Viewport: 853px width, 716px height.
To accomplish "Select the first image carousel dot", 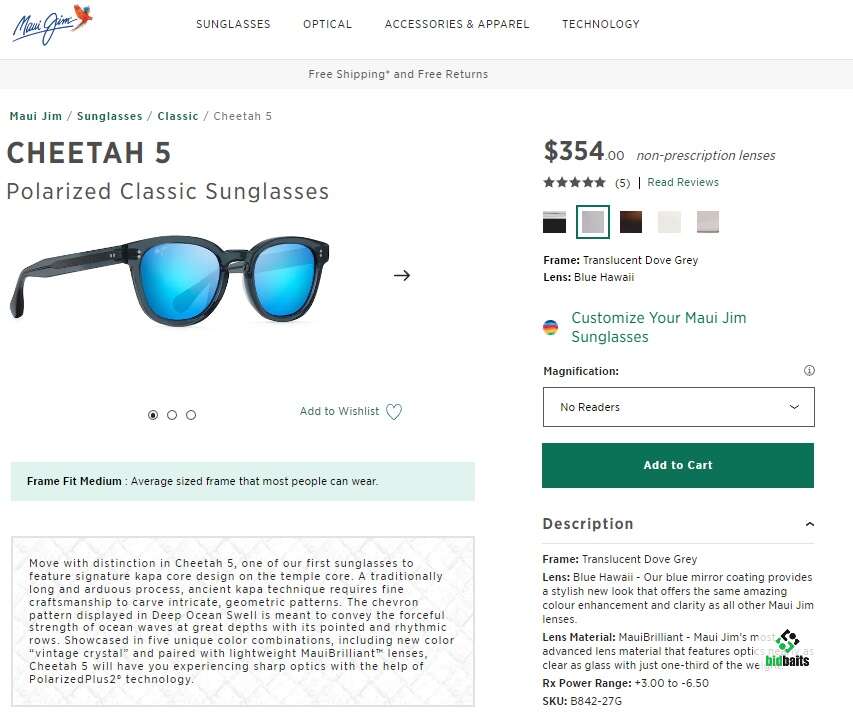I will pyautogui.click(x=153, y=415).
